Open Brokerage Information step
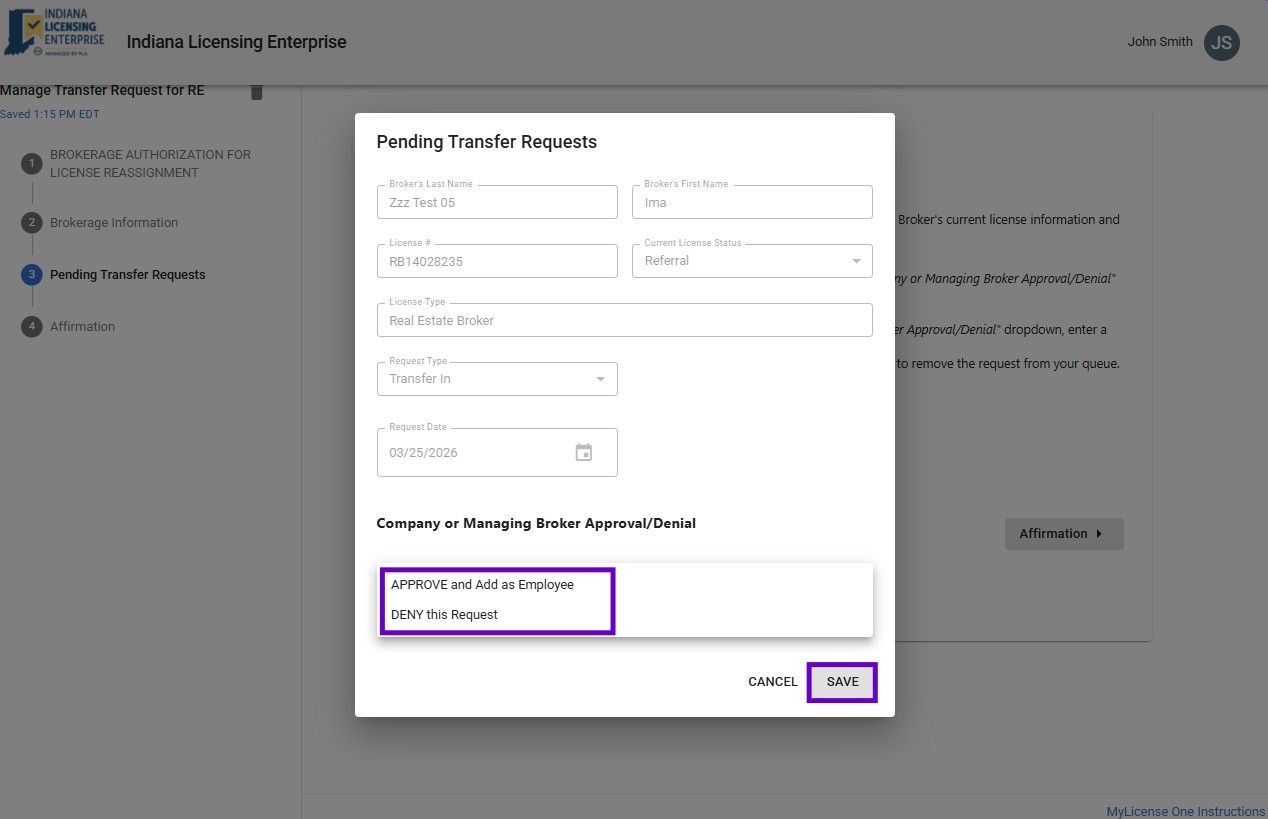Viewport: 1268px width, 819px height. (114, 223)
